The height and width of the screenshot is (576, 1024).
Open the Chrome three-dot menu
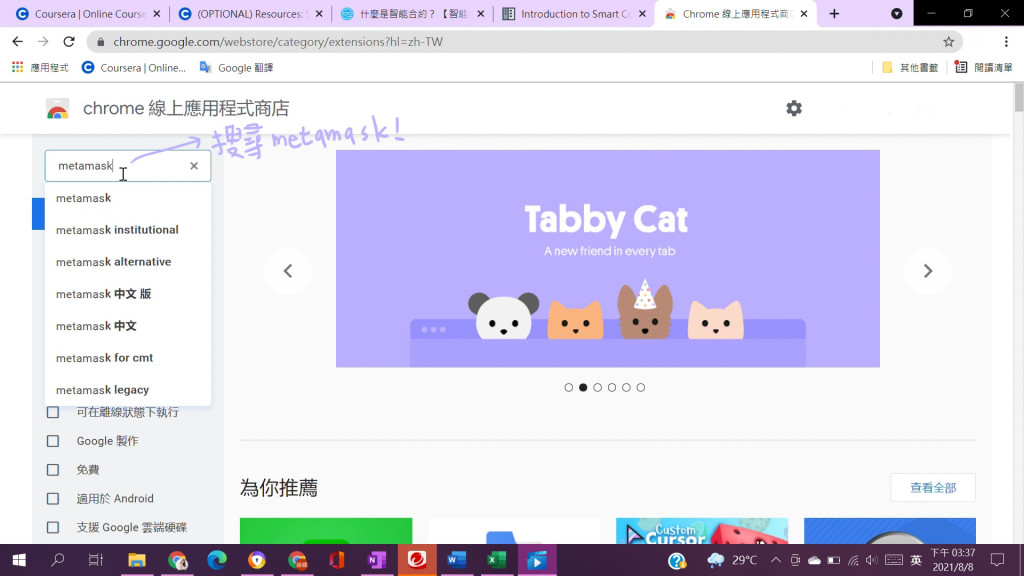click(x=1006, y=42)
